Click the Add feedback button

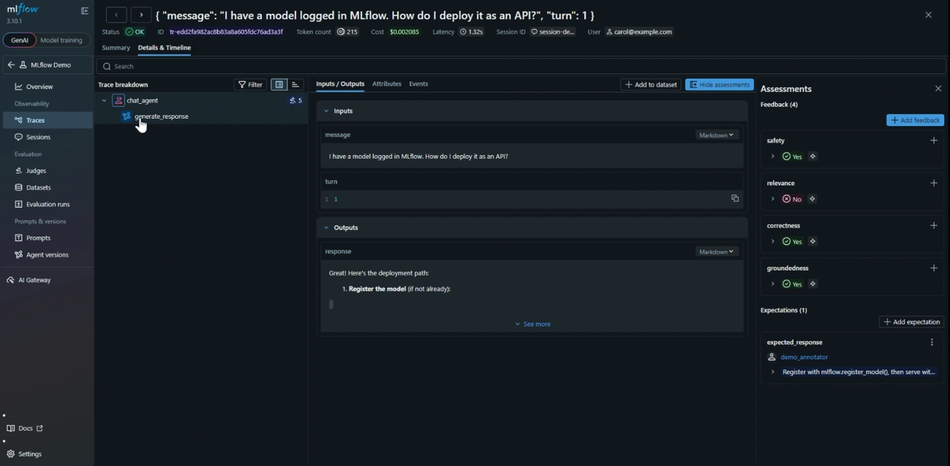pyautogui.click(x=915, y=121)
